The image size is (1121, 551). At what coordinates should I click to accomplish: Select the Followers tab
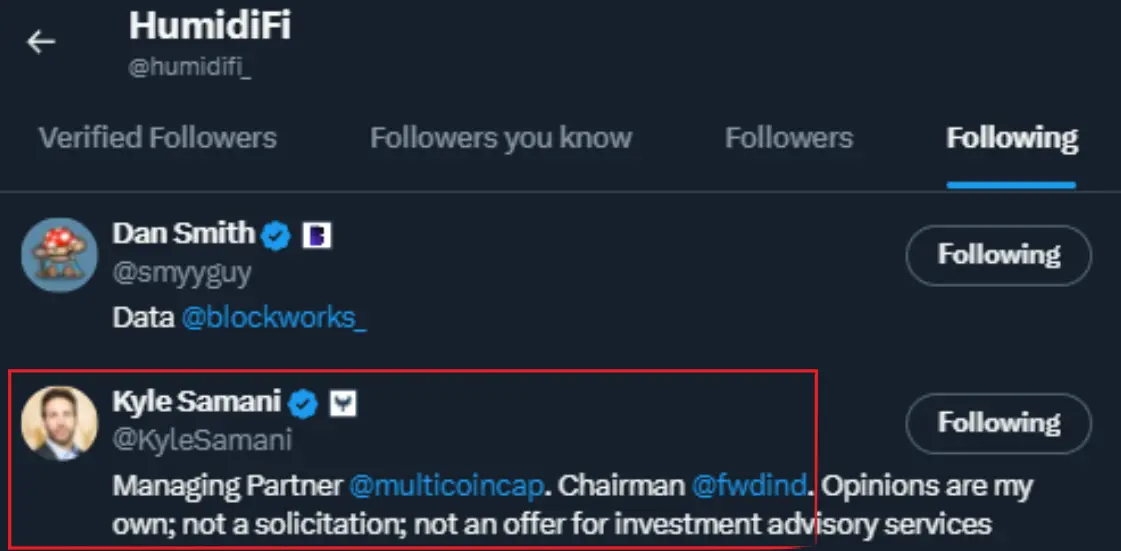click(789, 138)
